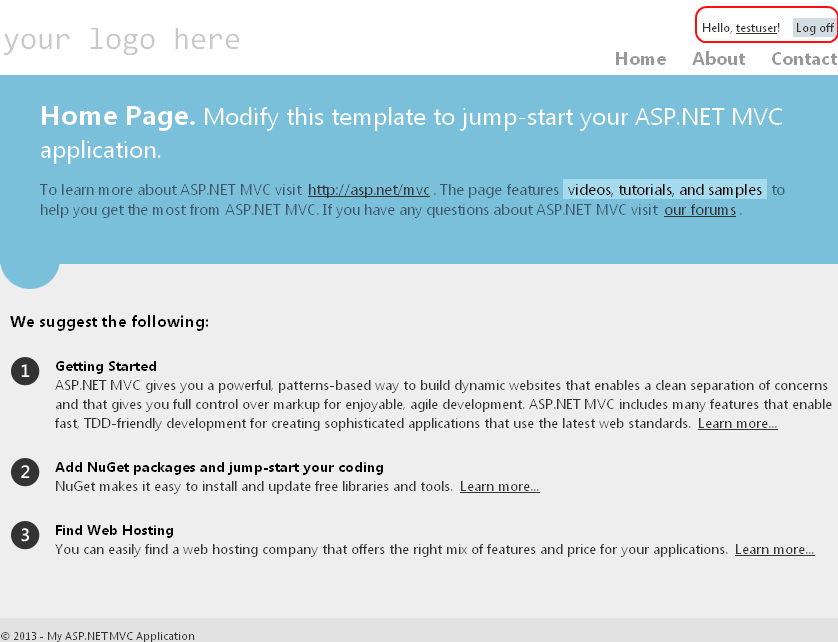
Task: Open the Home navigation item
Action: coord(640,59)
